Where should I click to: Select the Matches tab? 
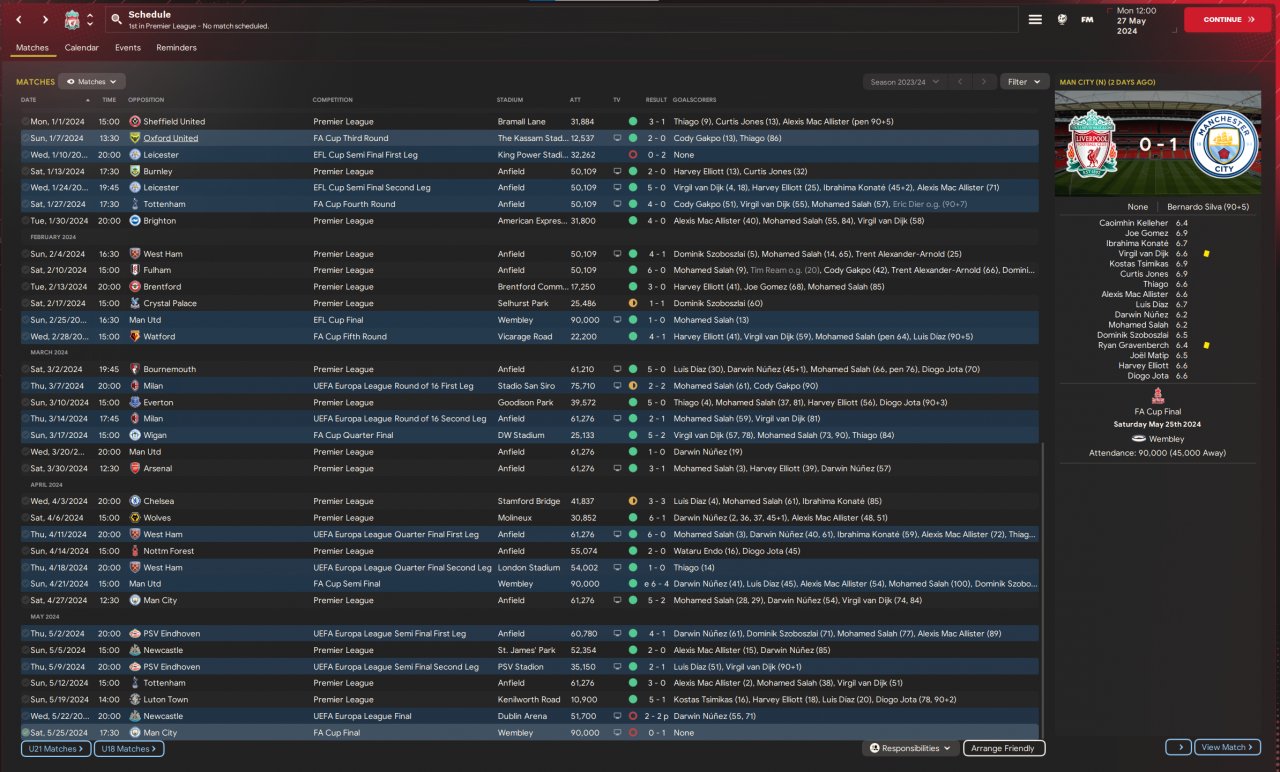[32, 47]
